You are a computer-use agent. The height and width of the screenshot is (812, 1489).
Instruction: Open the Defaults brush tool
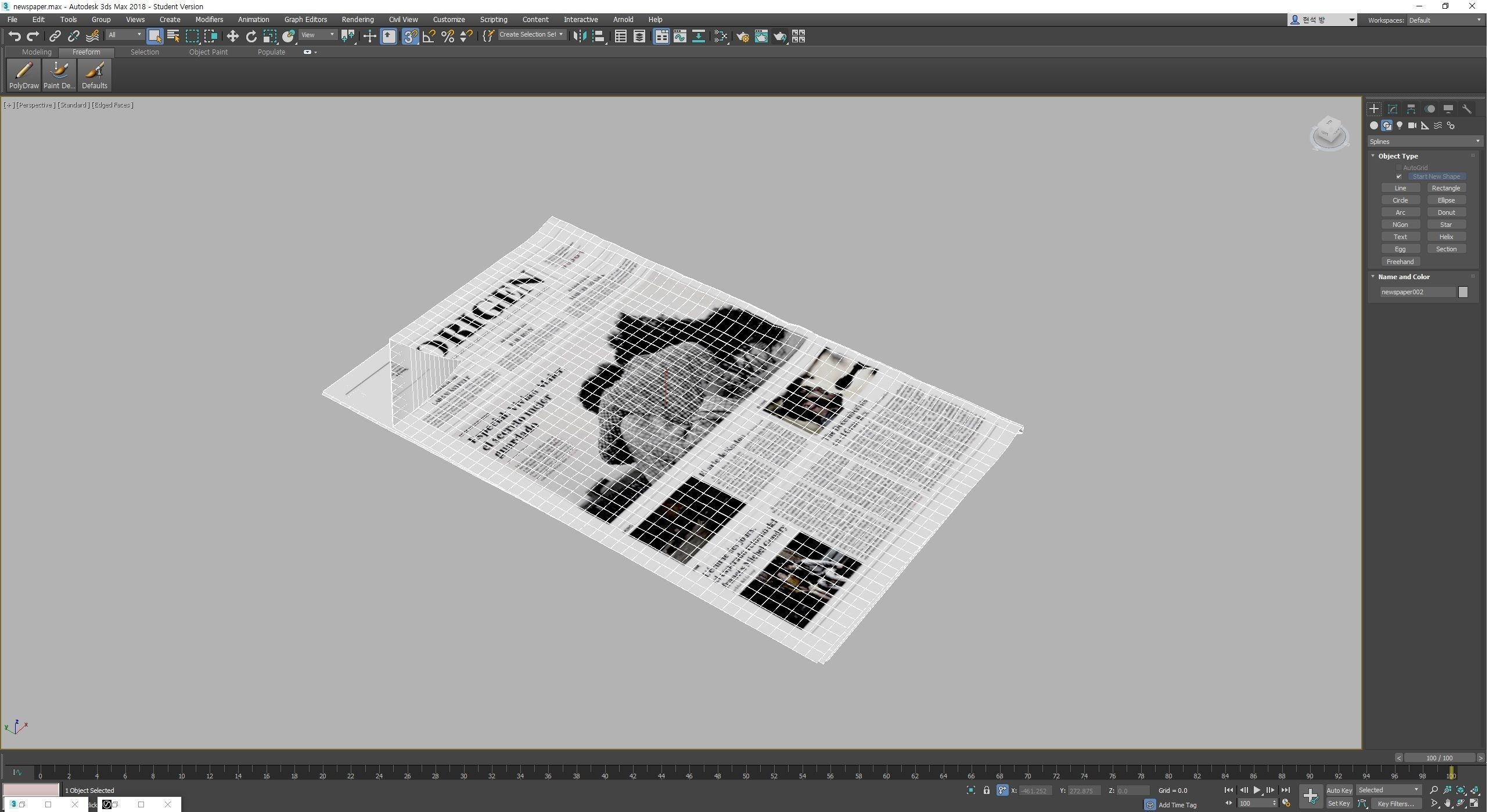[94, 75]
